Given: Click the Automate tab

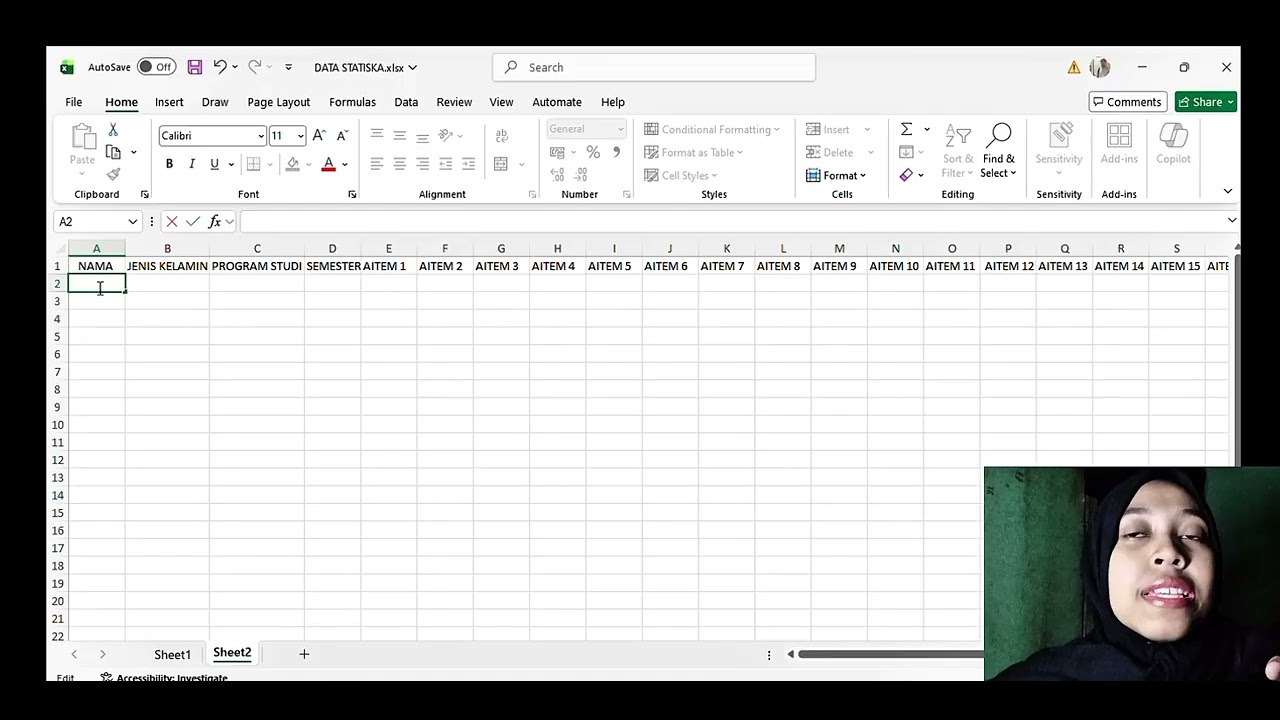Looking at the screenshot, I should coord(557,102).
